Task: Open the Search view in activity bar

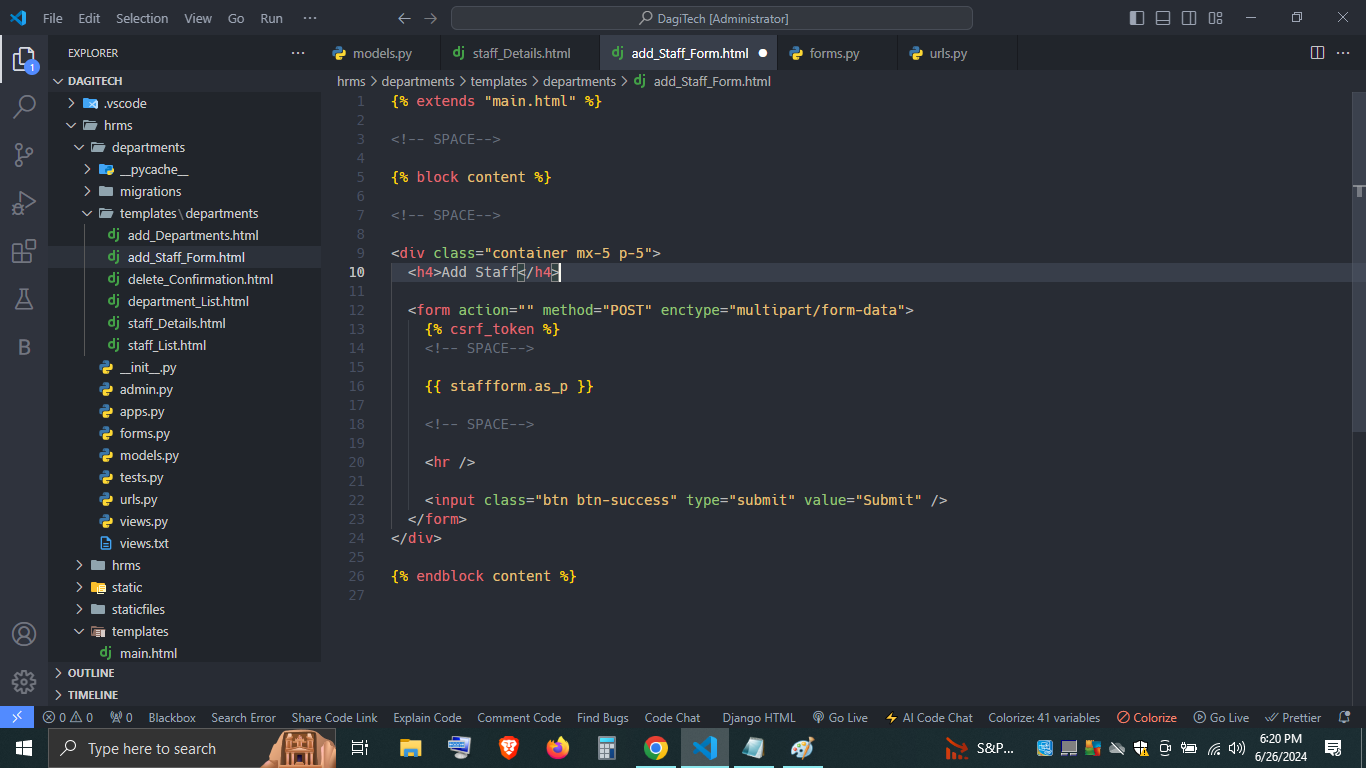Action: pos(24,106)
